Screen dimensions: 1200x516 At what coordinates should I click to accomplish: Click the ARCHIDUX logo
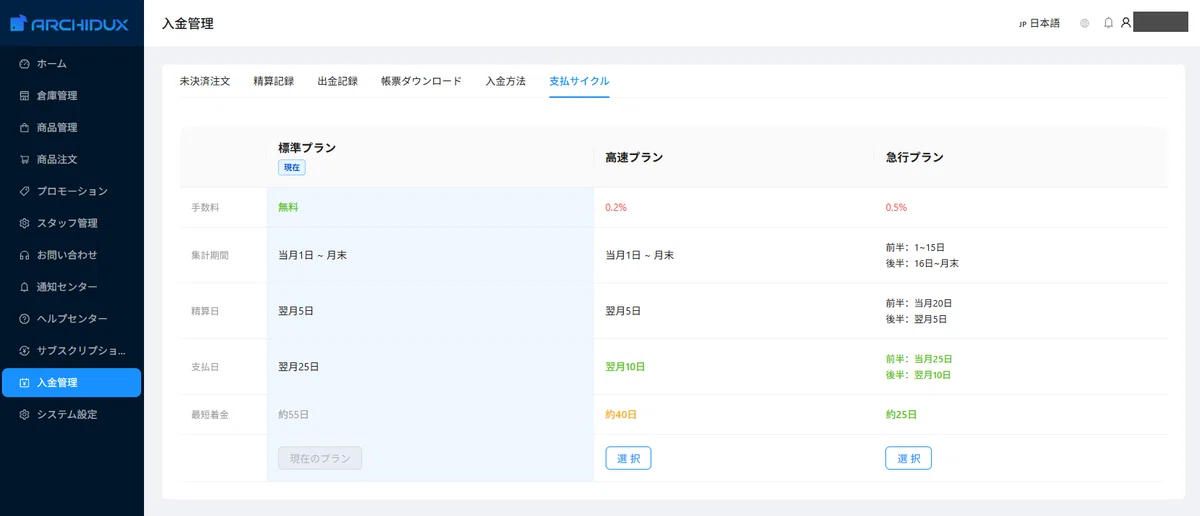(x=70, y=23)
